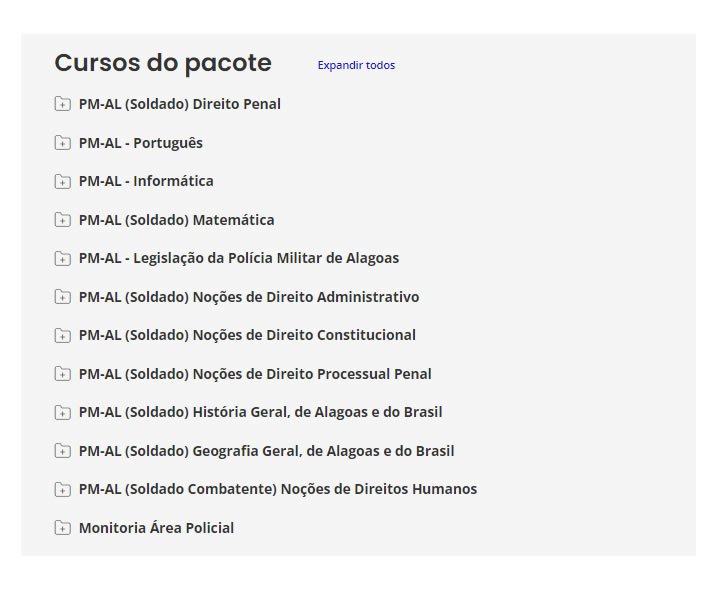
Task: Click folder icon beside Noções de Direitos Humanos
Action: click(62, 489)
